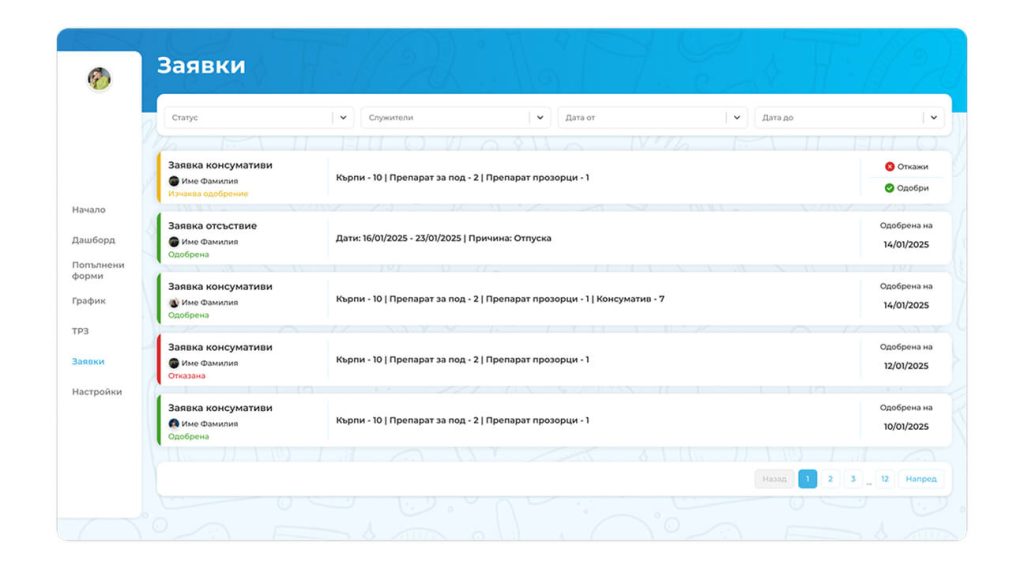The width and height of the screenshot is (1024, 569).
Task: Click the green Одобри approve icon
Action: tap(889, 188)
